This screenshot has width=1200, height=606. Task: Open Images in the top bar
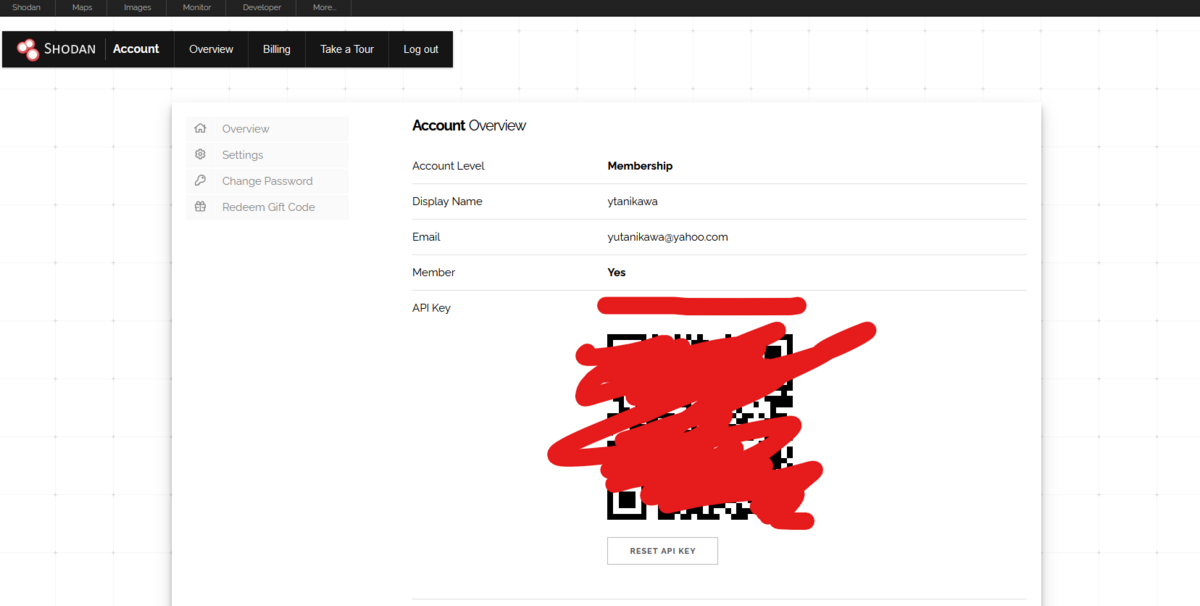pyautogui.click(x=138, y=8)
